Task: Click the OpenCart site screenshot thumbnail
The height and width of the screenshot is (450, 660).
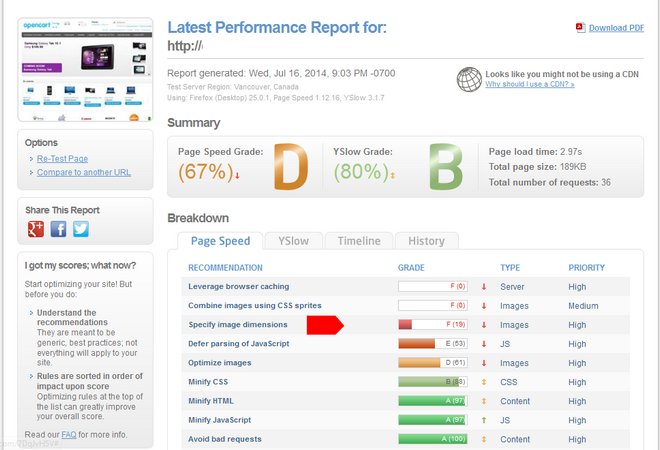Action: (85, 68)
